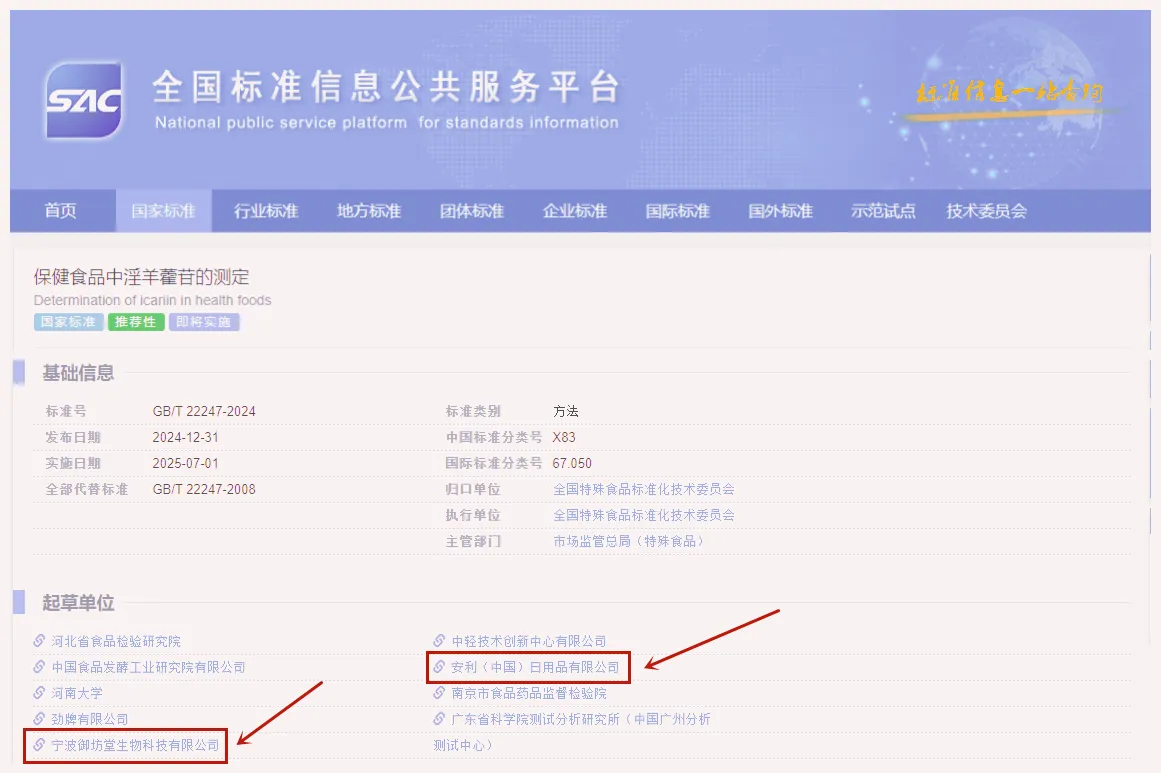Click link icon beside 河北省食品检验研究院
Screen dimensions: 1161x773
point(39,640)
